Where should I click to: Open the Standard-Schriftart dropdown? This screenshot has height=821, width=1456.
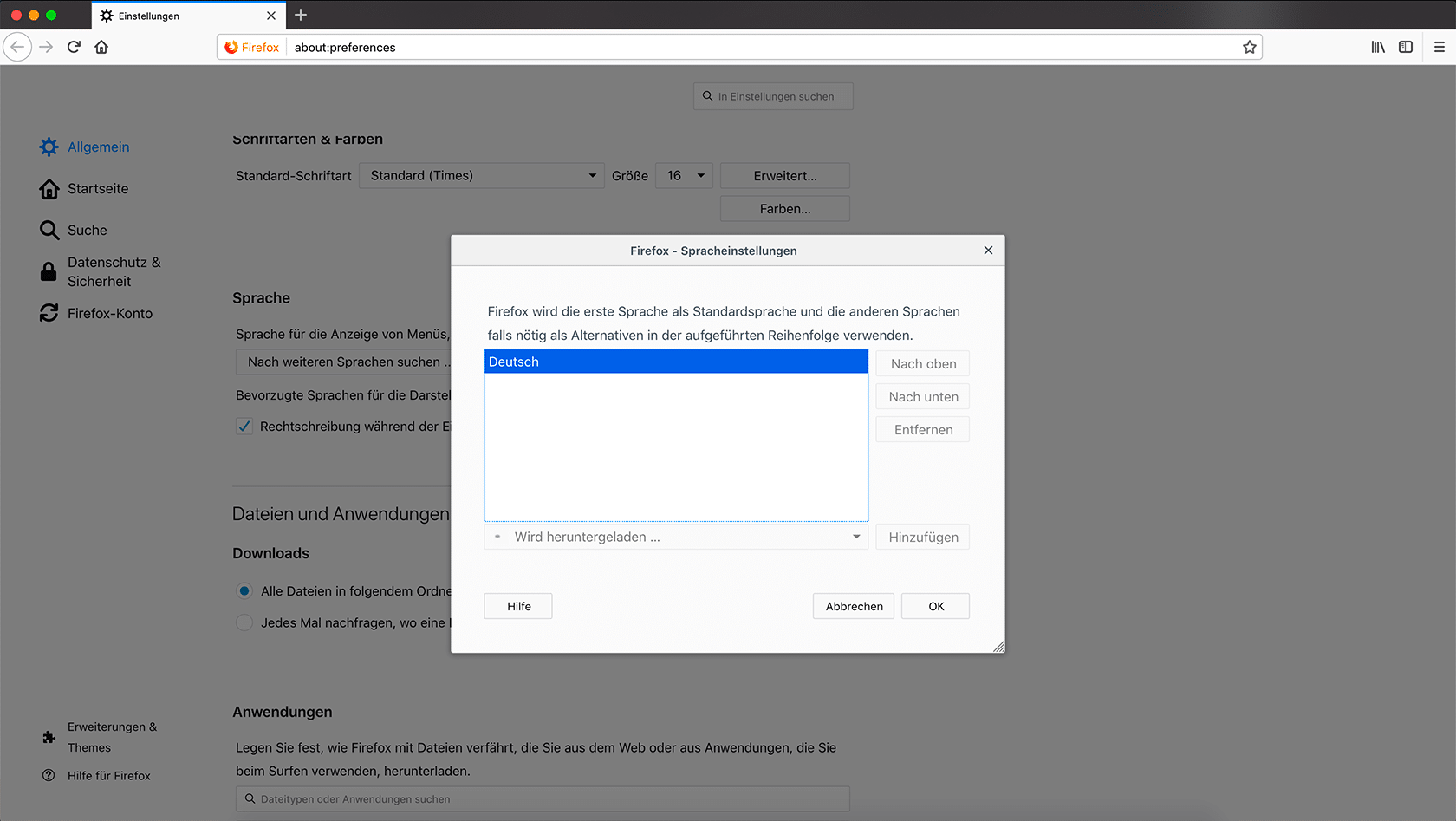[482, 175]
